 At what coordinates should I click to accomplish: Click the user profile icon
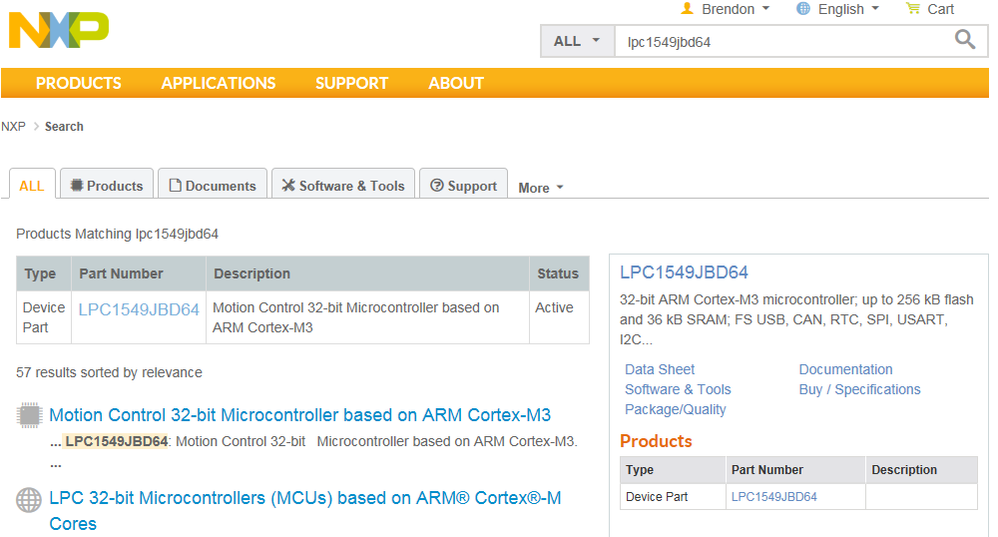(x=687, y=9)
